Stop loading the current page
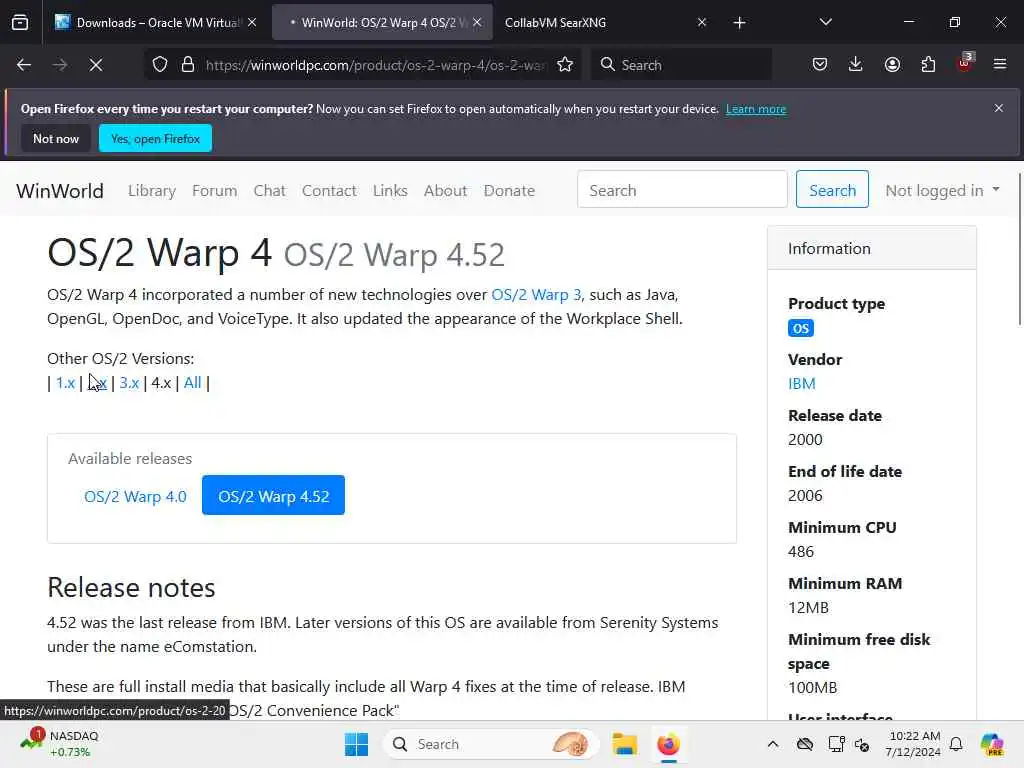The height and width of the screenshot is (768, 1024). (x=96, y=65)
